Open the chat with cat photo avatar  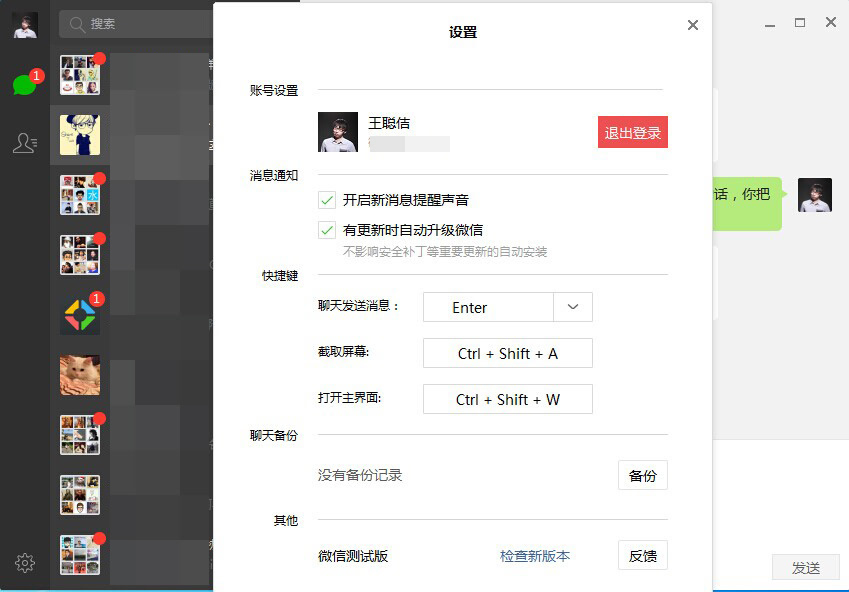pyautogui.click(x=80, y=375)
